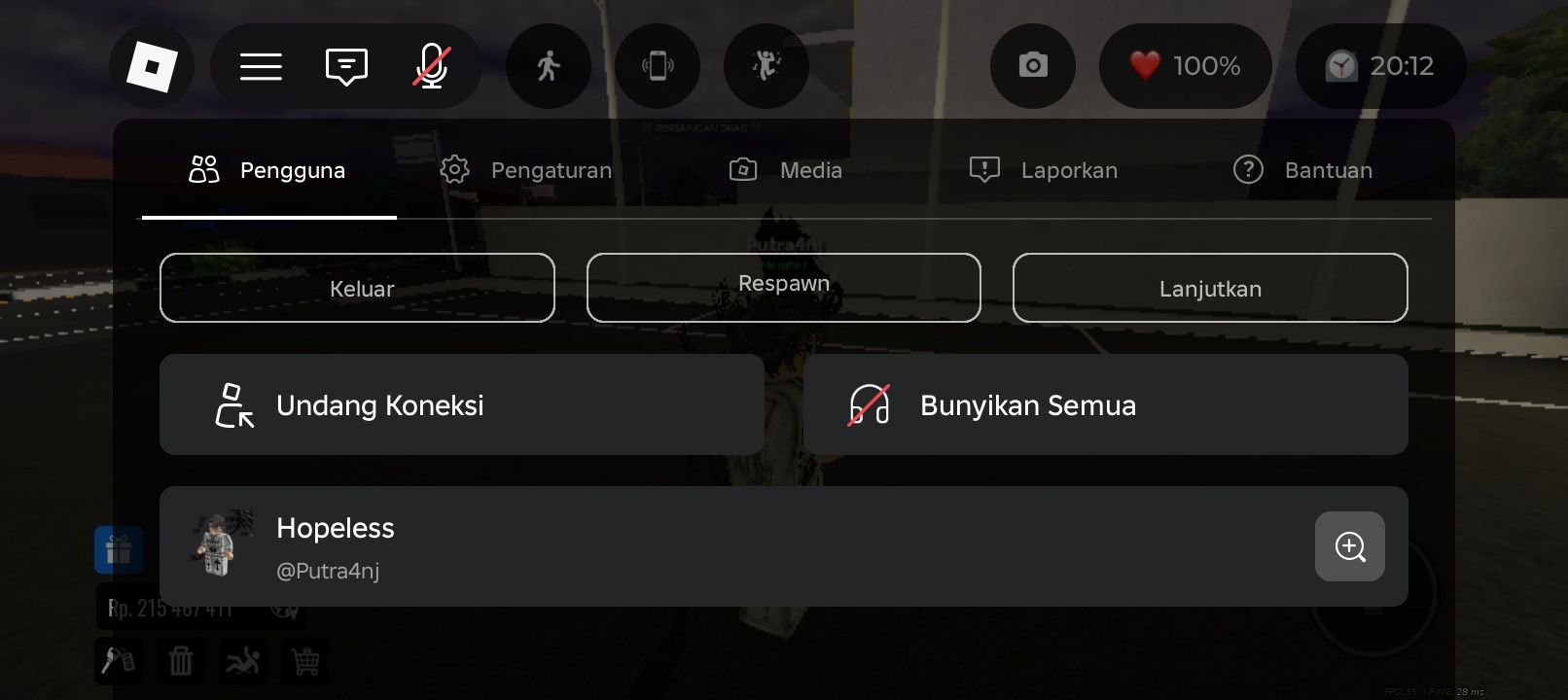Image resolution: width=1568 pixels, height=700 pixels.
Task: Open the Bantuan help tab
Action: [x=1302, y=170]
